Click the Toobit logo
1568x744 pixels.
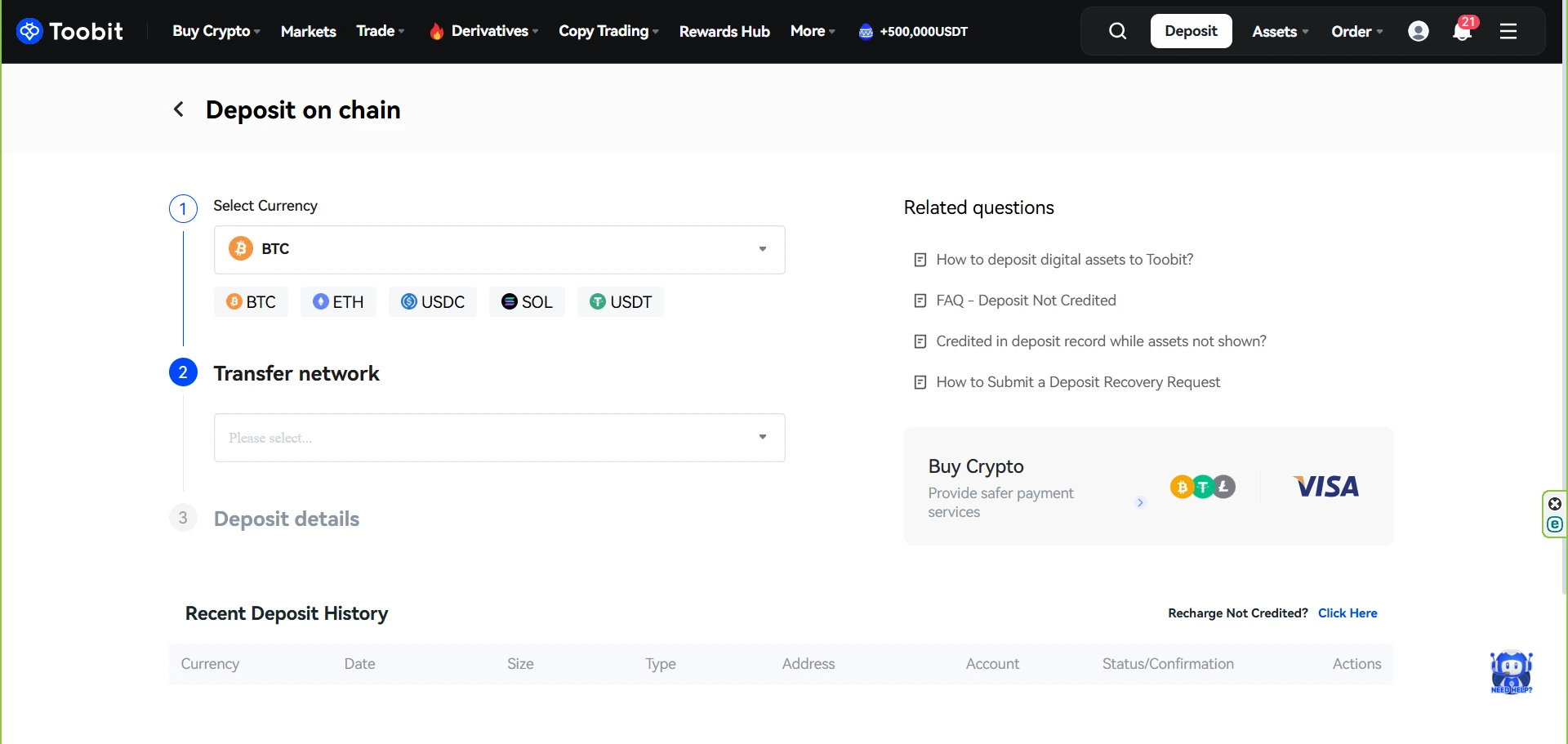(x=70, y=31)
